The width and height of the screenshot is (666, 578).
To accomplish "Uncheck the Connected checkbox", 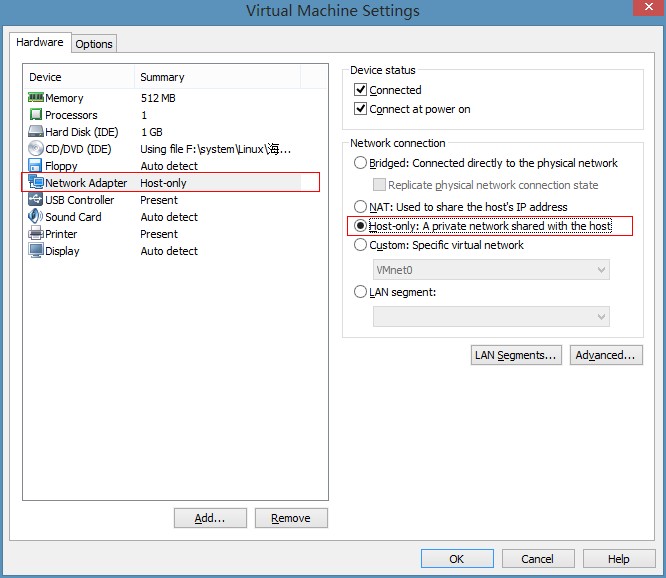I will [361, 90].
